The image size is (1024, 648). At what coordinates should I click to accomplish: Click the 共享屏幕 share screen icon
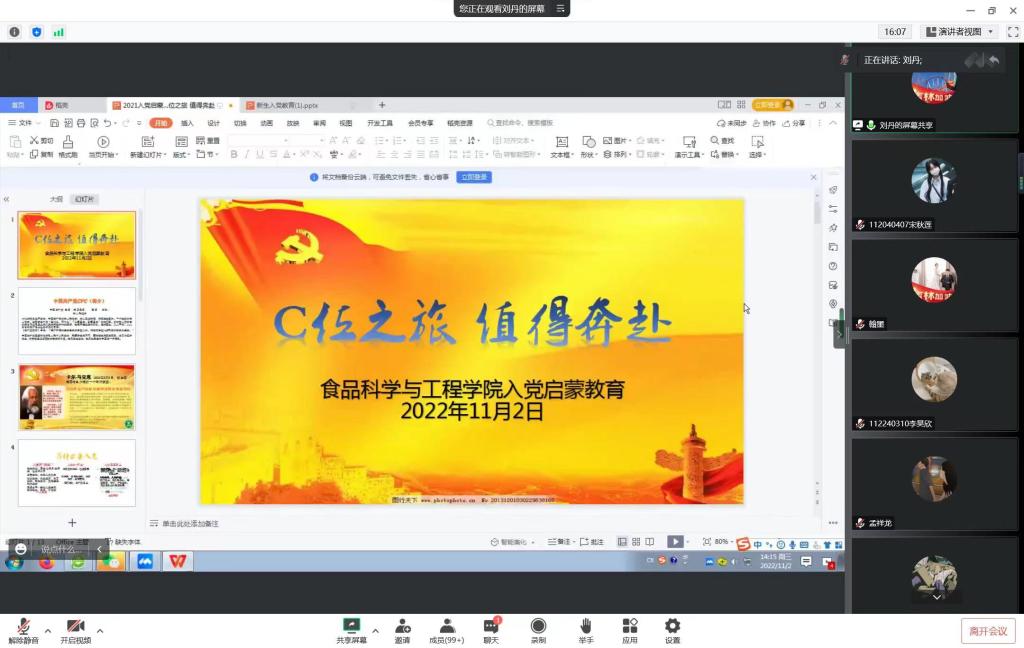click(x=351, y=626)
